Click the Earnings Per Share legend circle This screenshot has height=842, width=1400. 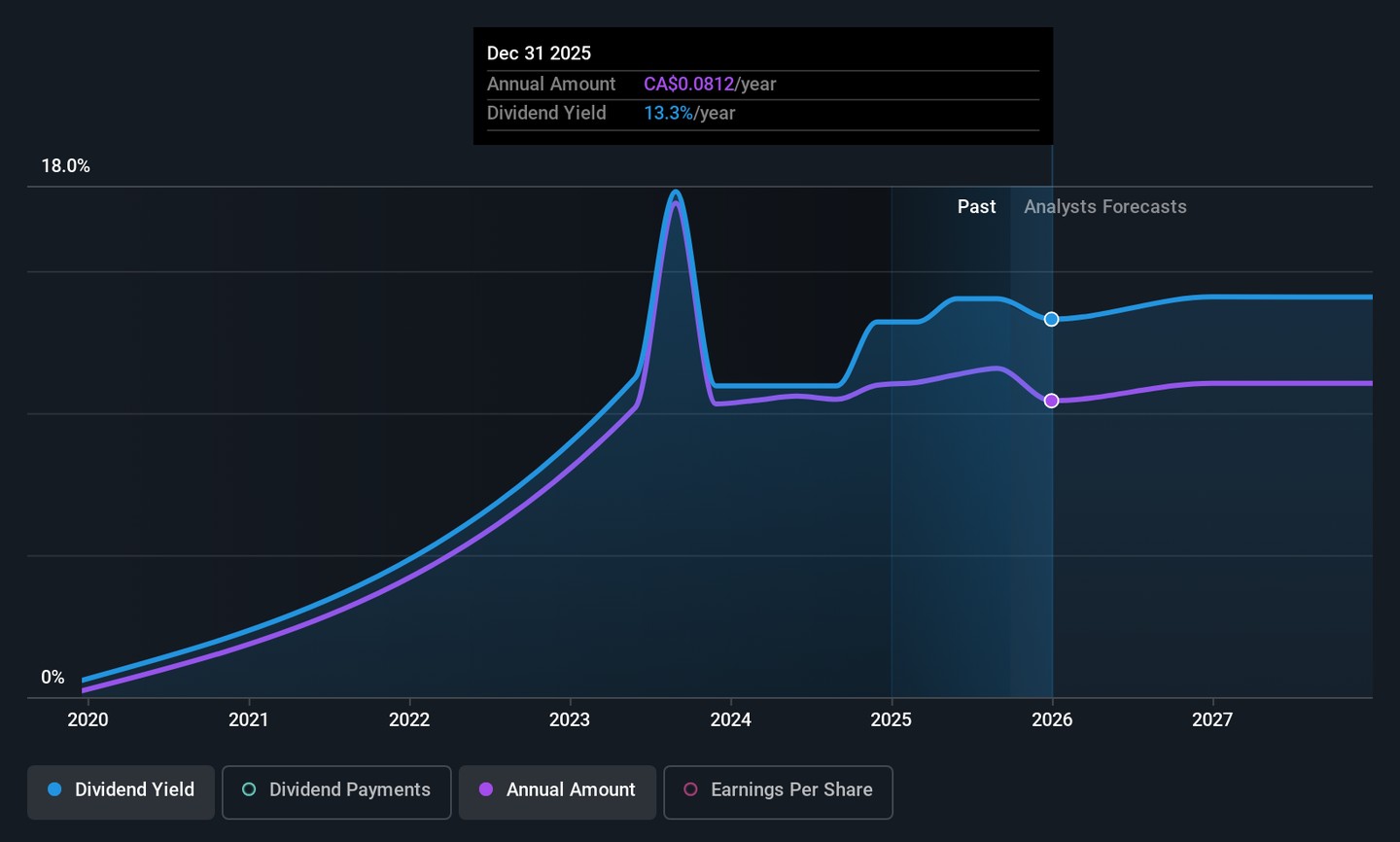pyautogui.click(x=690, y=789)
